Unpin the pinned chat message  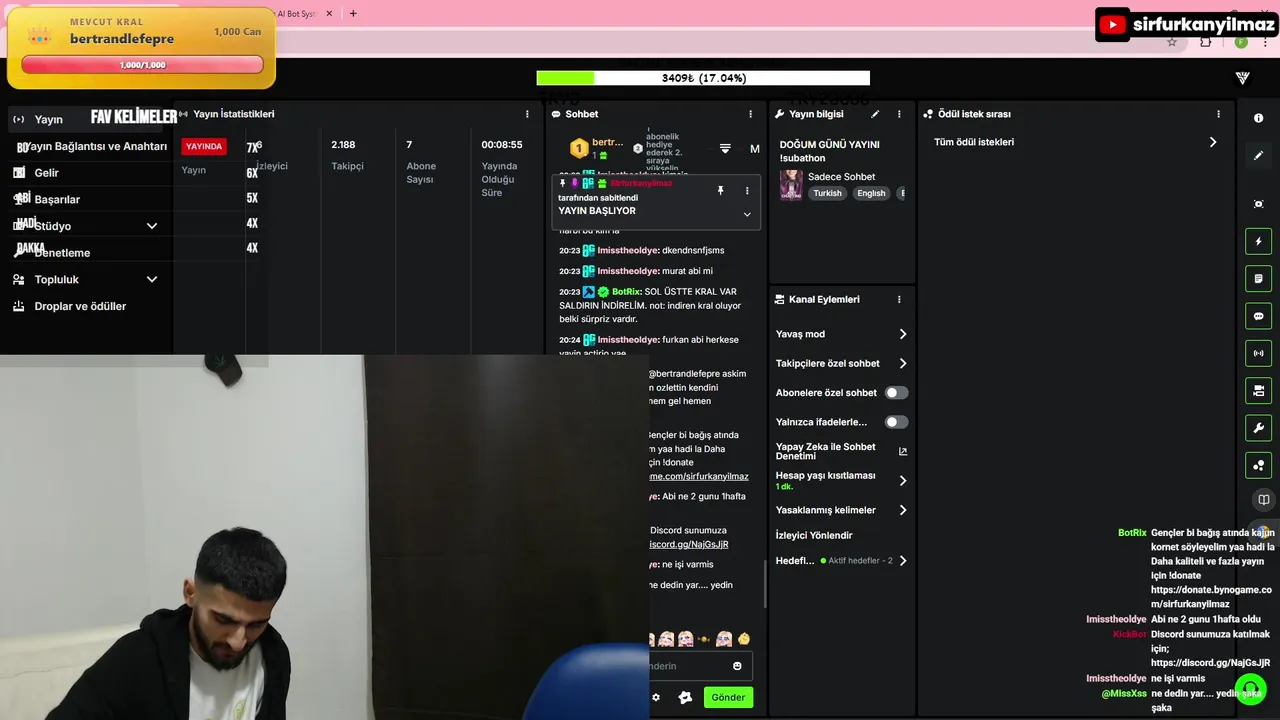coord(720,190)
